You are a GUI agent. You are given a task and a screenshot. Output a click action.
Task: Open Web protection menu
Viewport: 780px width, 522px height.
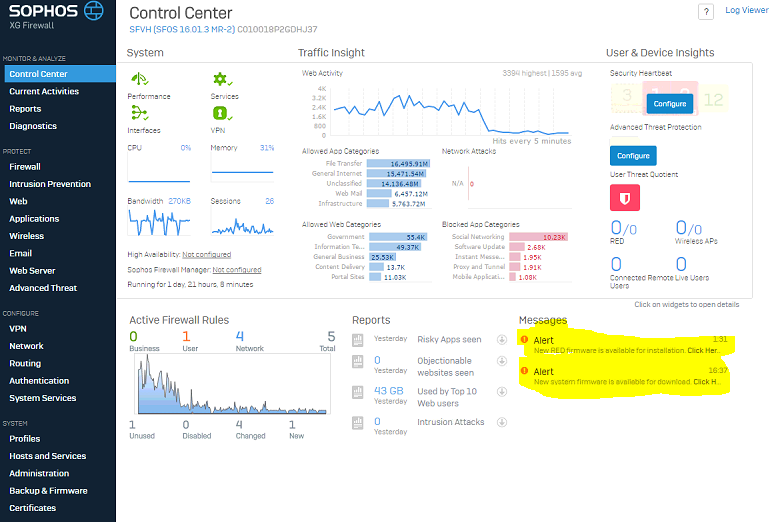18,201
